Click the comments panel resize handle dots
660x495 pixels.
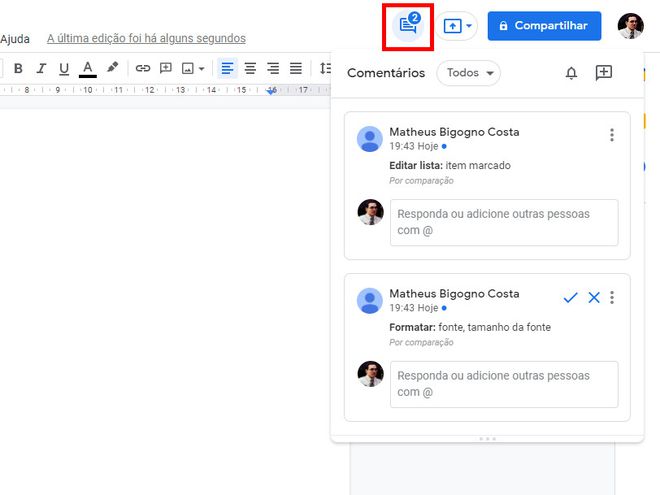point(487,439)
